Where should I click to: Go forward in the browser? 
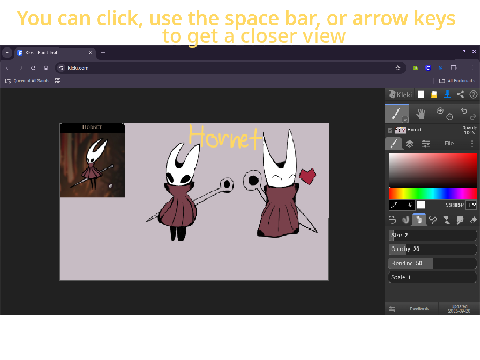click(20, 68)
